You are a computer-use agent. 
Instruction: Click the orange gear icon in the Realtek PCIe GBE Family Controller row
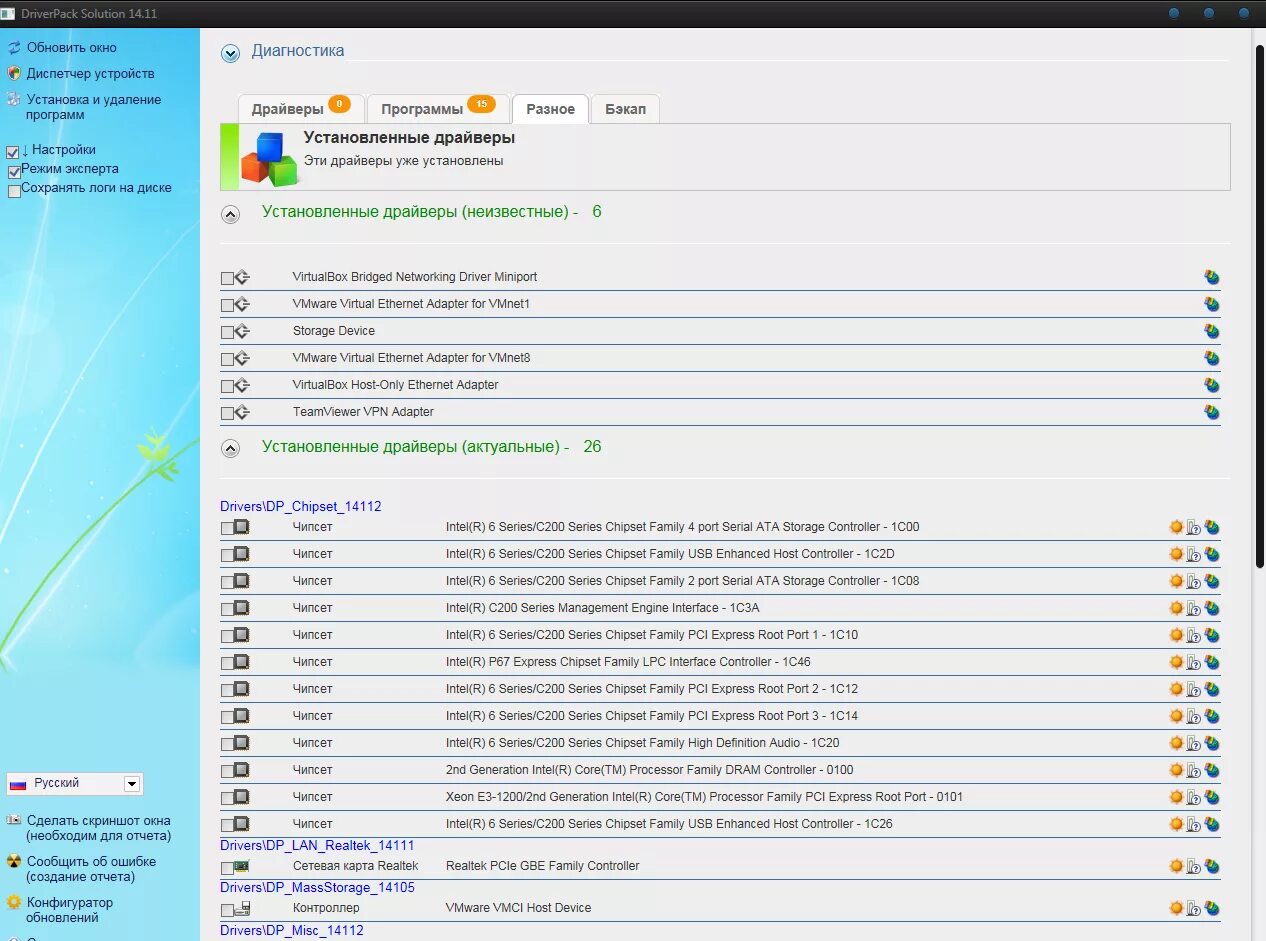(x=1176, y=866)
